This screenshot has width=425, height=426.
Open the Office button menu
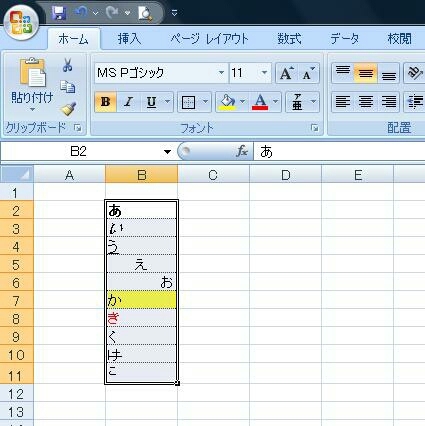tap(21, 22)
